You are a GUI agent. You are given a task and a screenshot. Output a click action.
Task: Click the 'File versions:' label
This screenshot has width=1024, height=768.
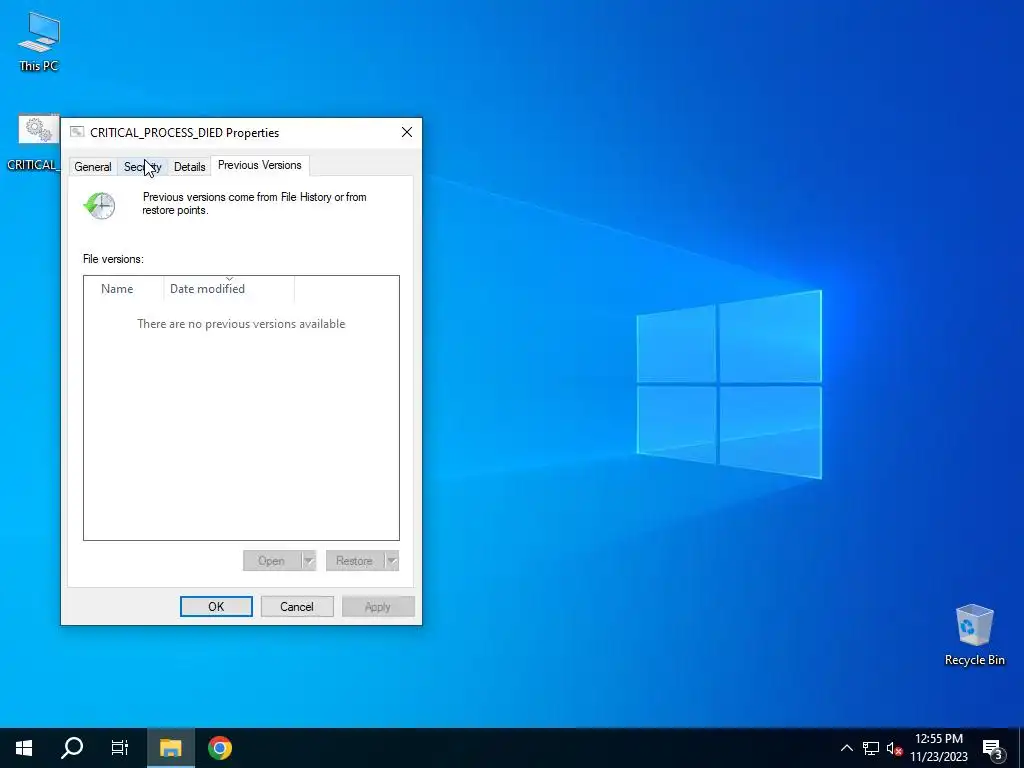click(113, 259)
